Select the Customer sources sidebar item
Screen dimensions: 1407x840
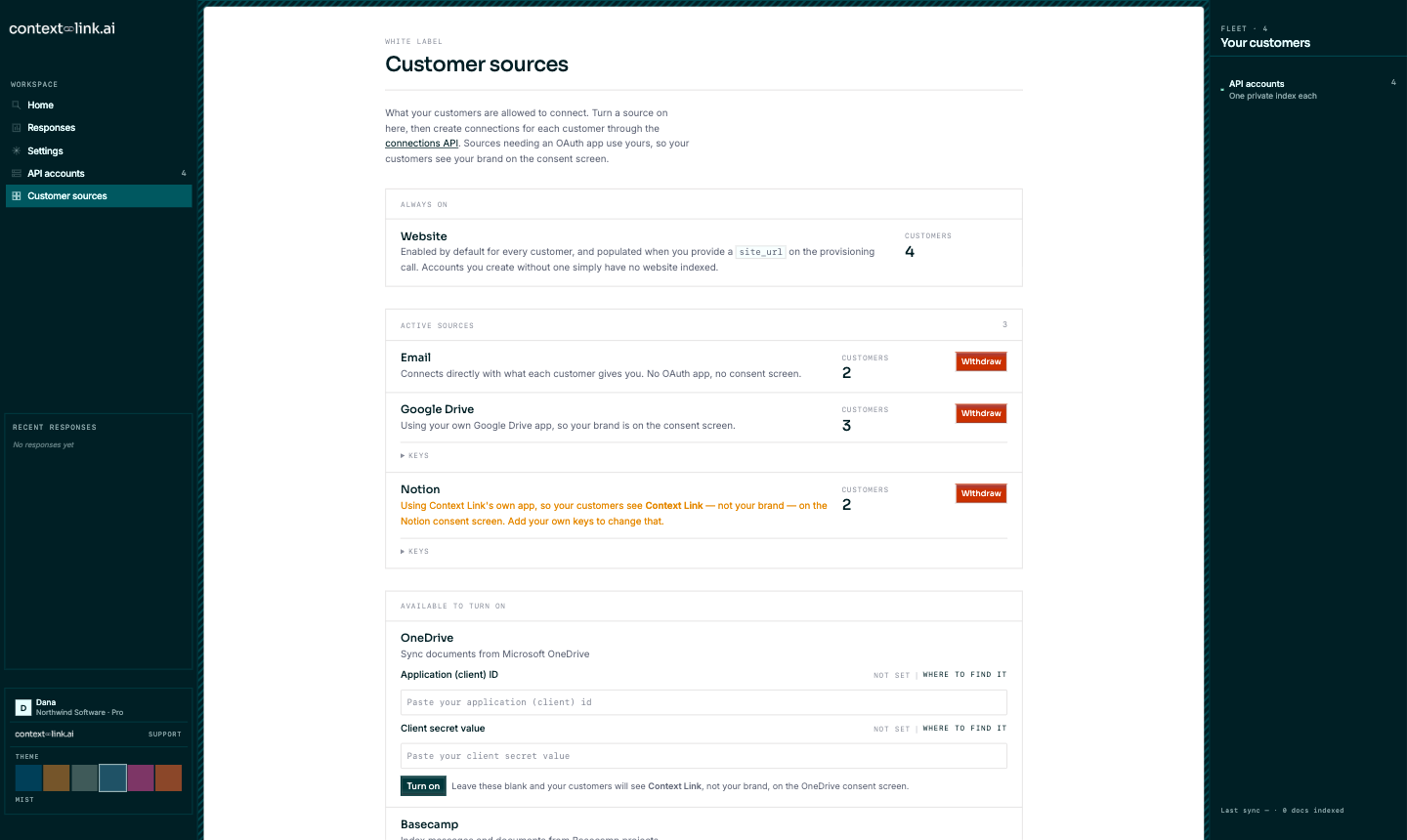click(x=99, y=196)
